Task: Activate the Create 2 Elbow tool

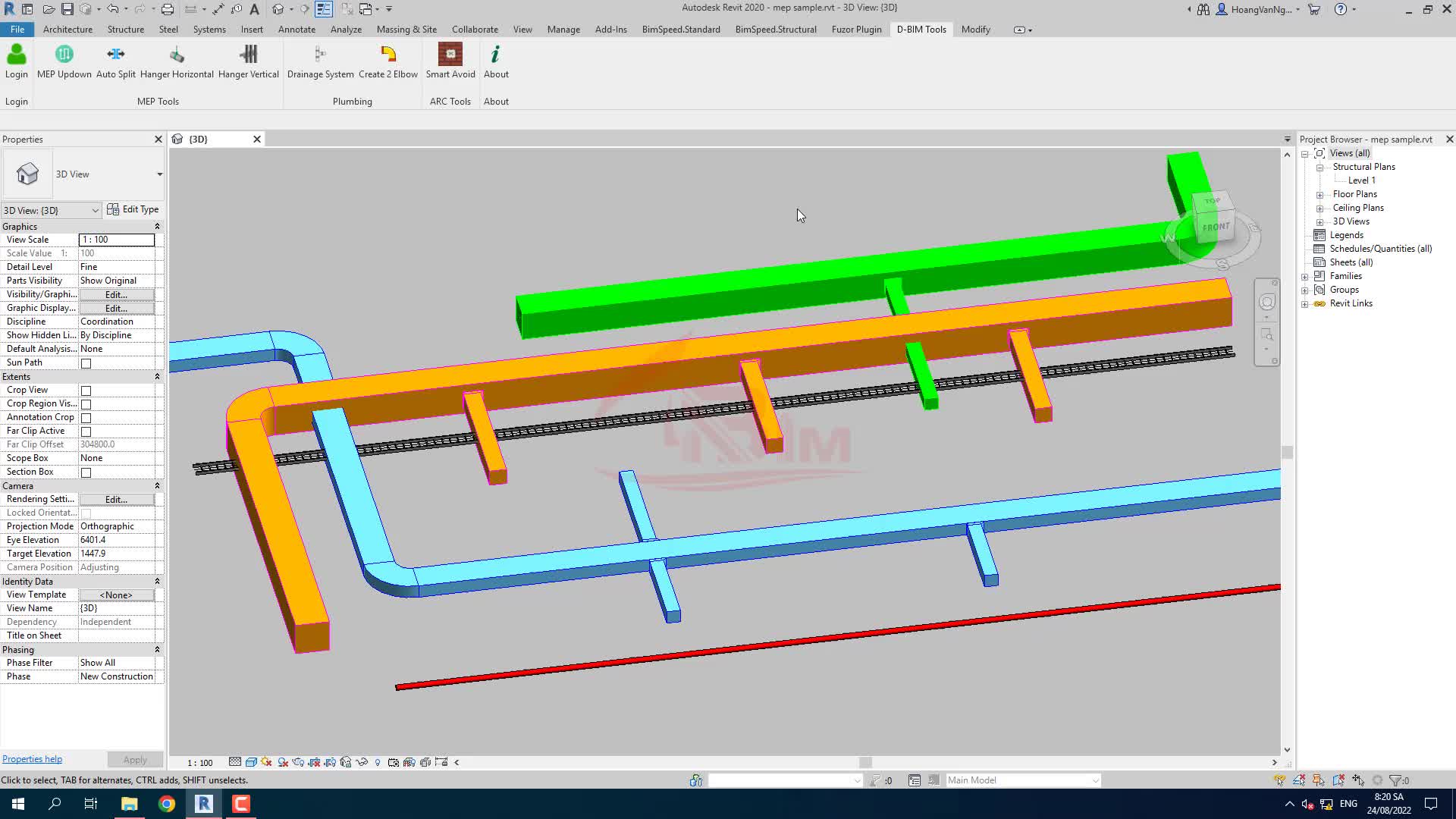Action: tap(388, 61)
